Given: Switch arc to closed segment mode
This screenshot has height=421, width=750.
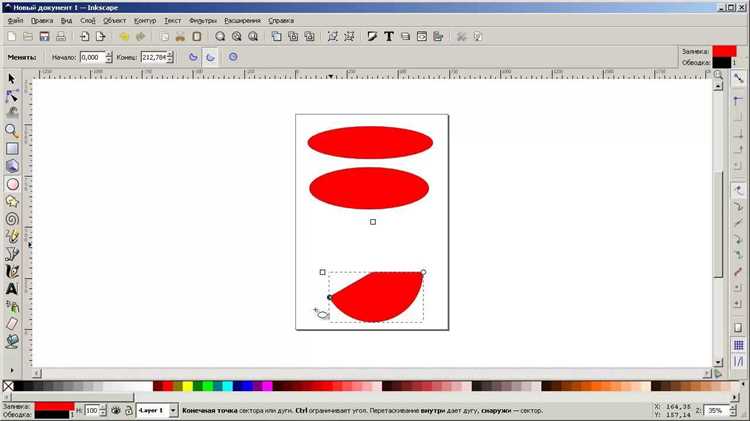Looking at the screenshot, I should (x=193, y=57).
